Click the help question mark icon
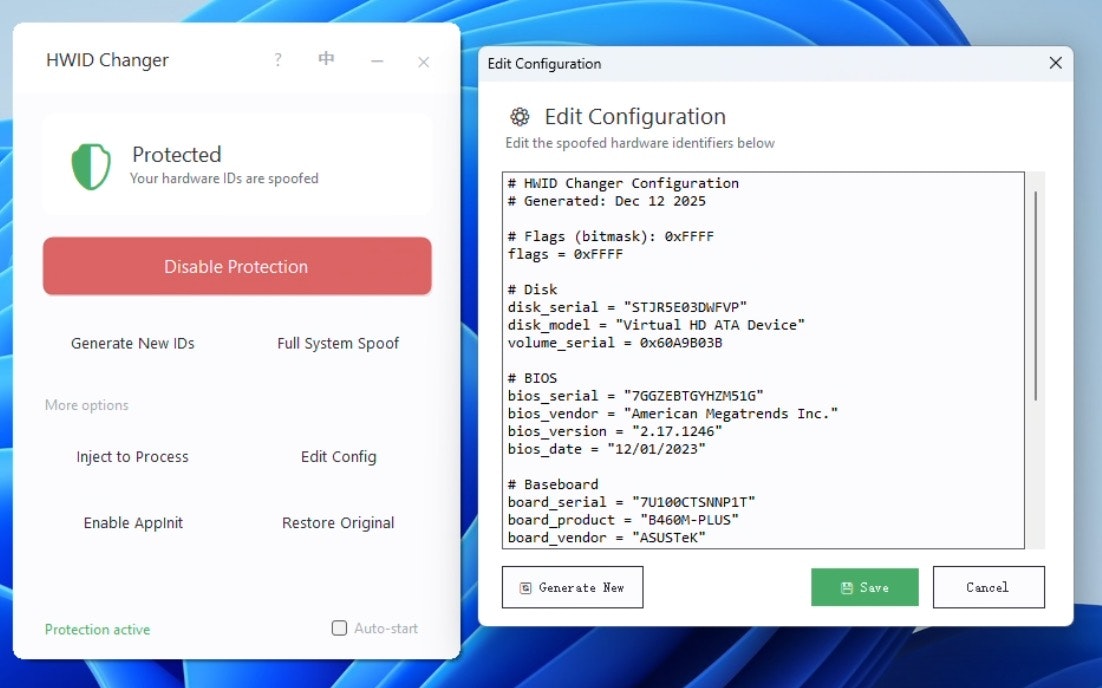Viewport: 1102px width, 688px height. point(278,60)
